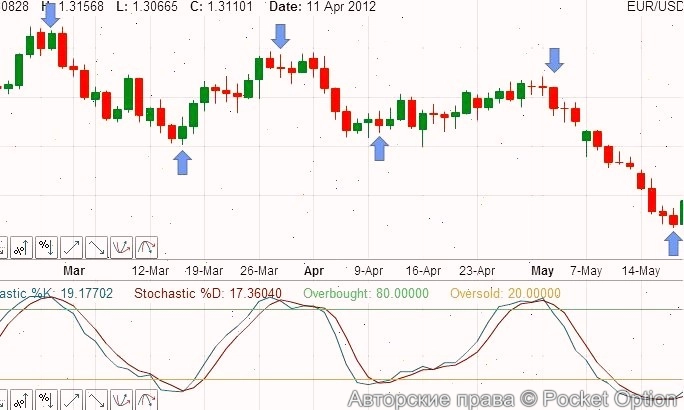Viewport: 684px width, 410px height.
Task: Click the blue up arrow near 12-Mar low
Action: coord(182,161)
